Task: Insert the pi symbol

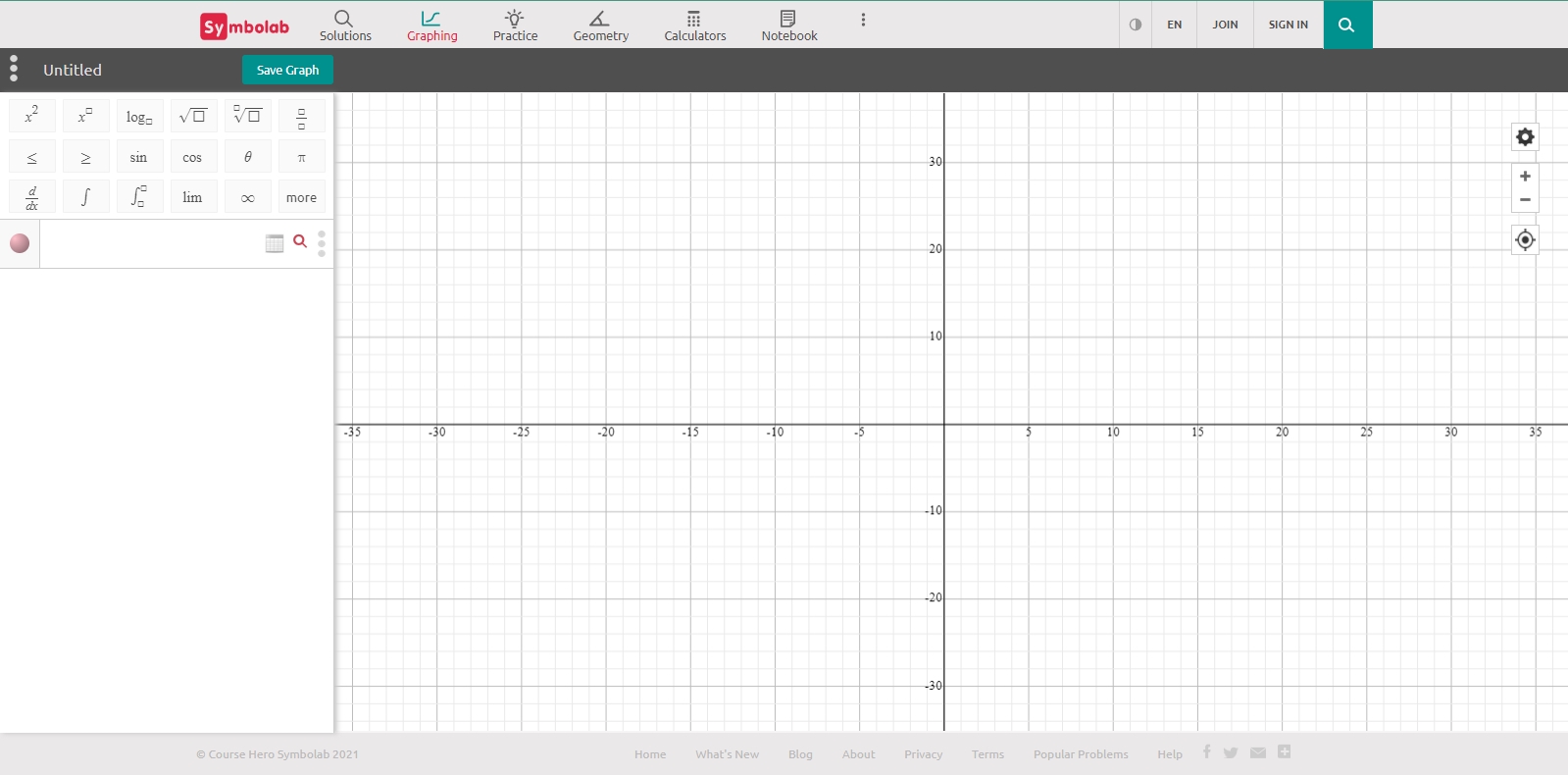Action: tap(301, 156)
